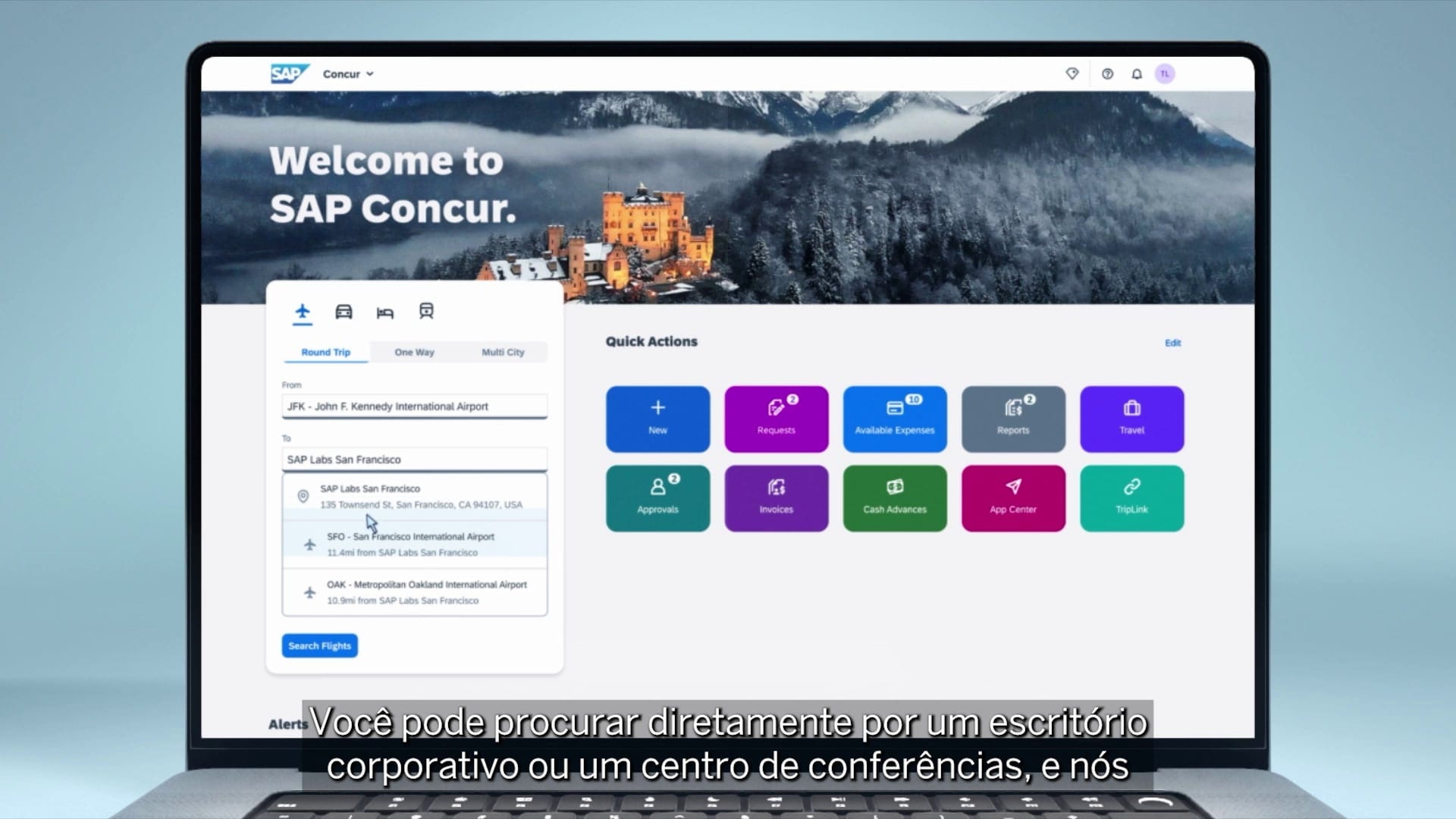1456x819 pixels.
Task: Open the diamond rewards icon in header
Action: point(1072,74)
